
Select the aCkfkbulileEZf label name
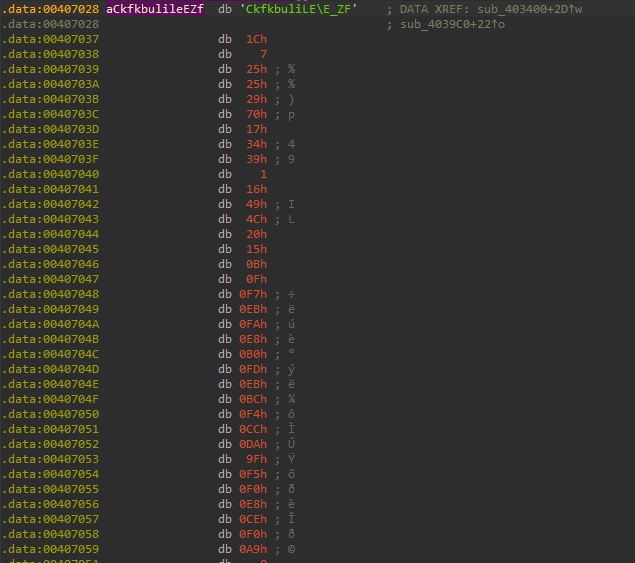pos(155,9)
